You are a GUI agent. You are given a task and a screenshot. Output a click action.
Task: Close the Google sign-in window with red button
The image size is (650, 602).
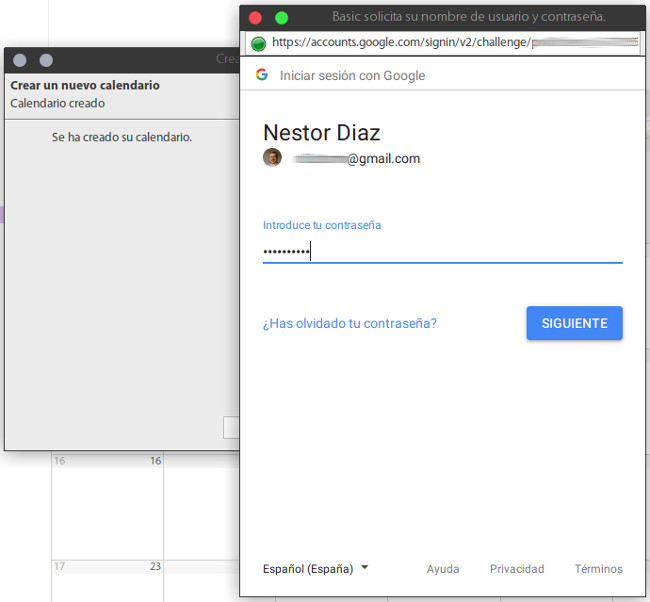click(255, 18)
